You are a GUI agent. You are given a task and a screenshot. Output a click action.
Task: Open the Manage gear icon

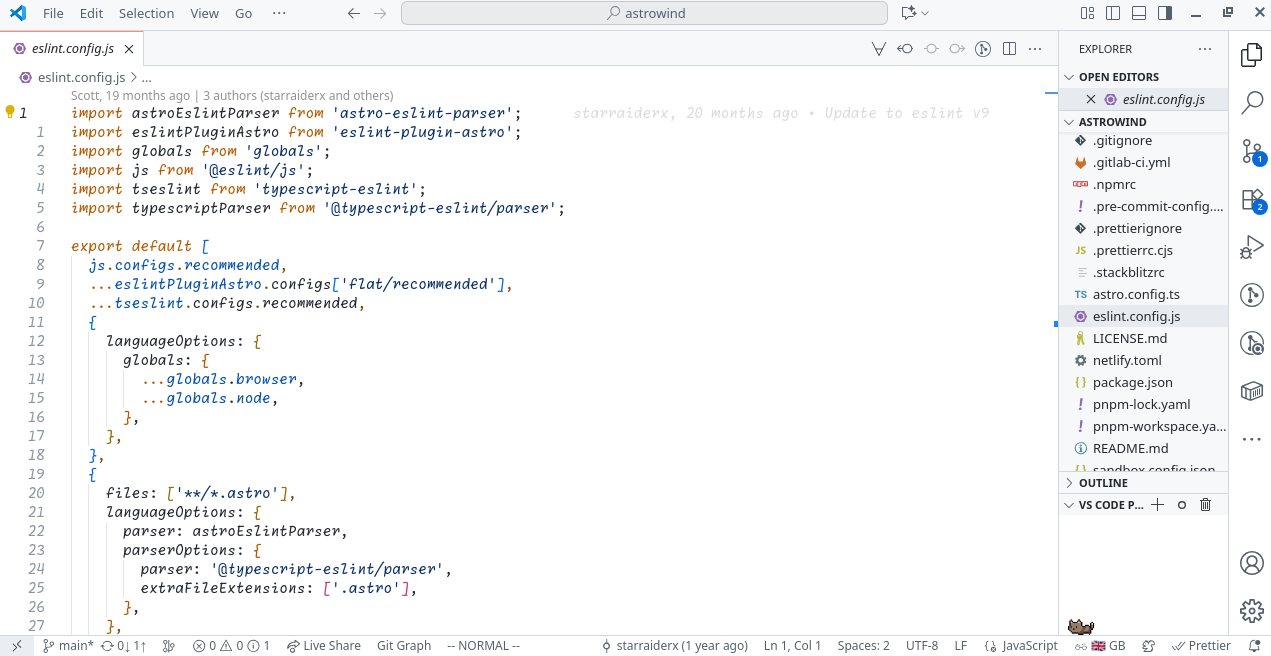[1251, 611]
